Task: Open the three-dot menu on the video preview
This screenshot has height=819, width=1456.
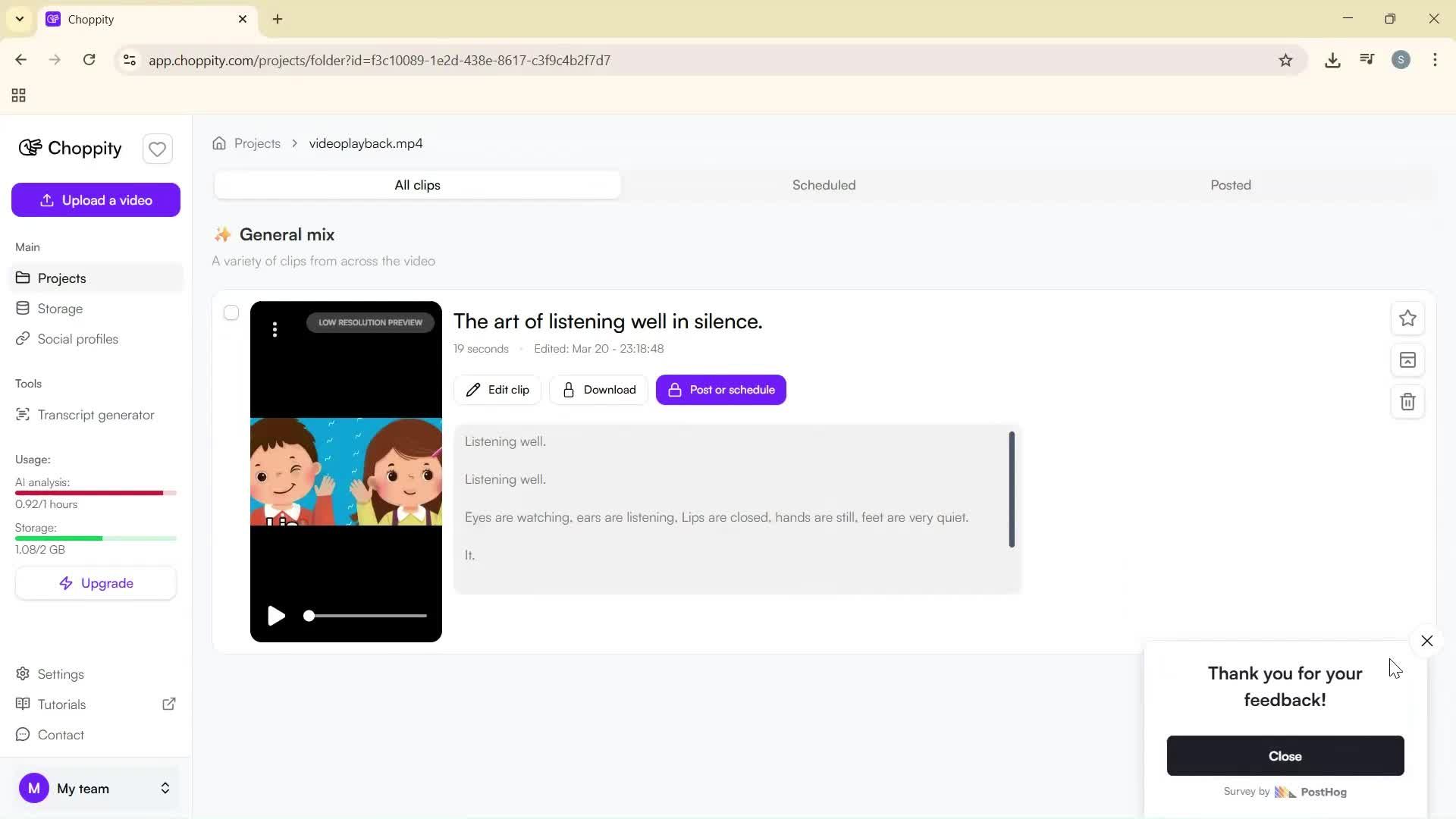Action: click(x=275, y=330)
